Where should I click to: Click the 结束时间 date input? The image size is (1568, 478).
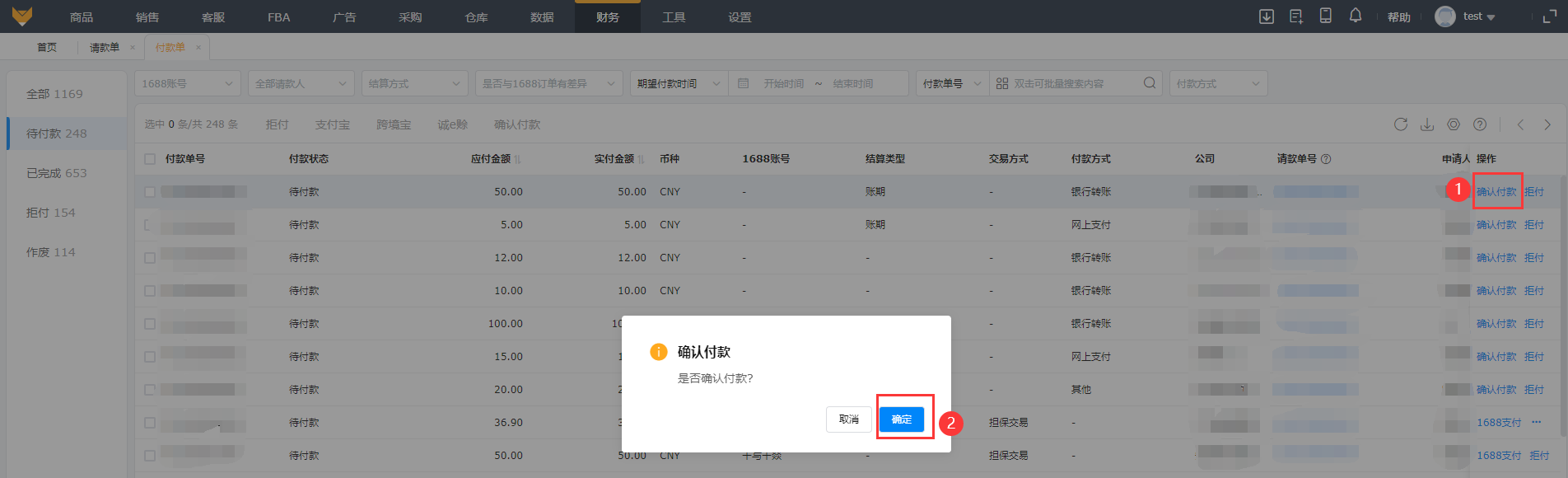click(x=853, y=83)
